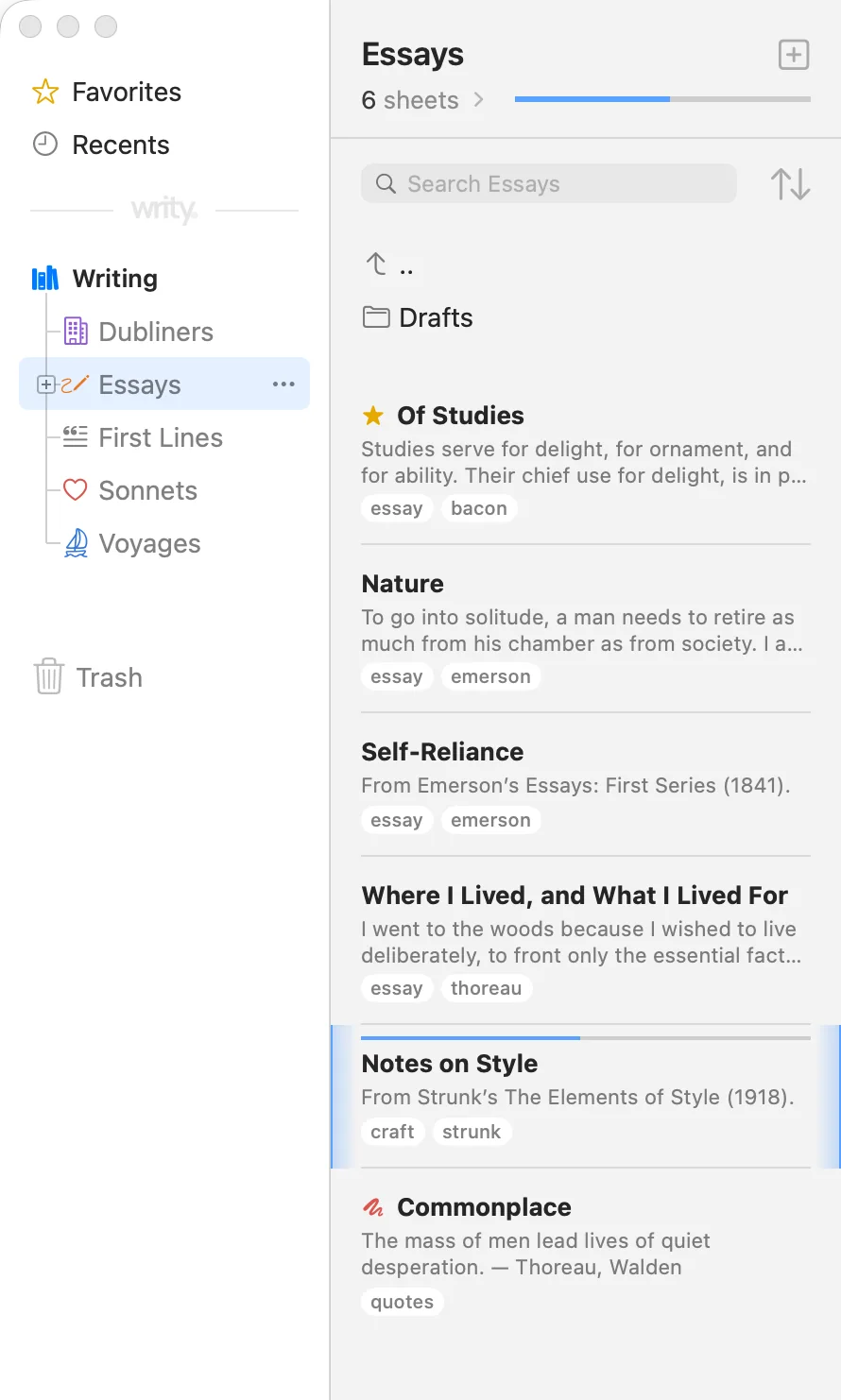
Task: Select Recents in sidebar
Action: (x=121, y=145)
